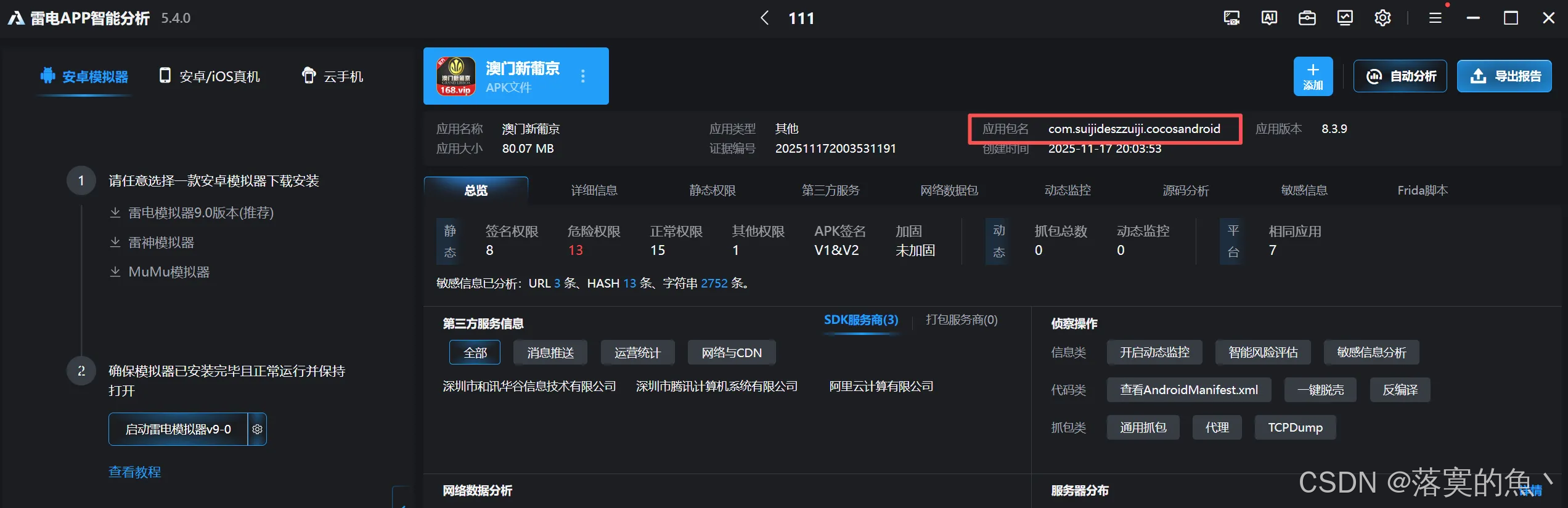Click URL count 3 link
The height and width of the screenshot is (508, 1568).
click(557, 283)
